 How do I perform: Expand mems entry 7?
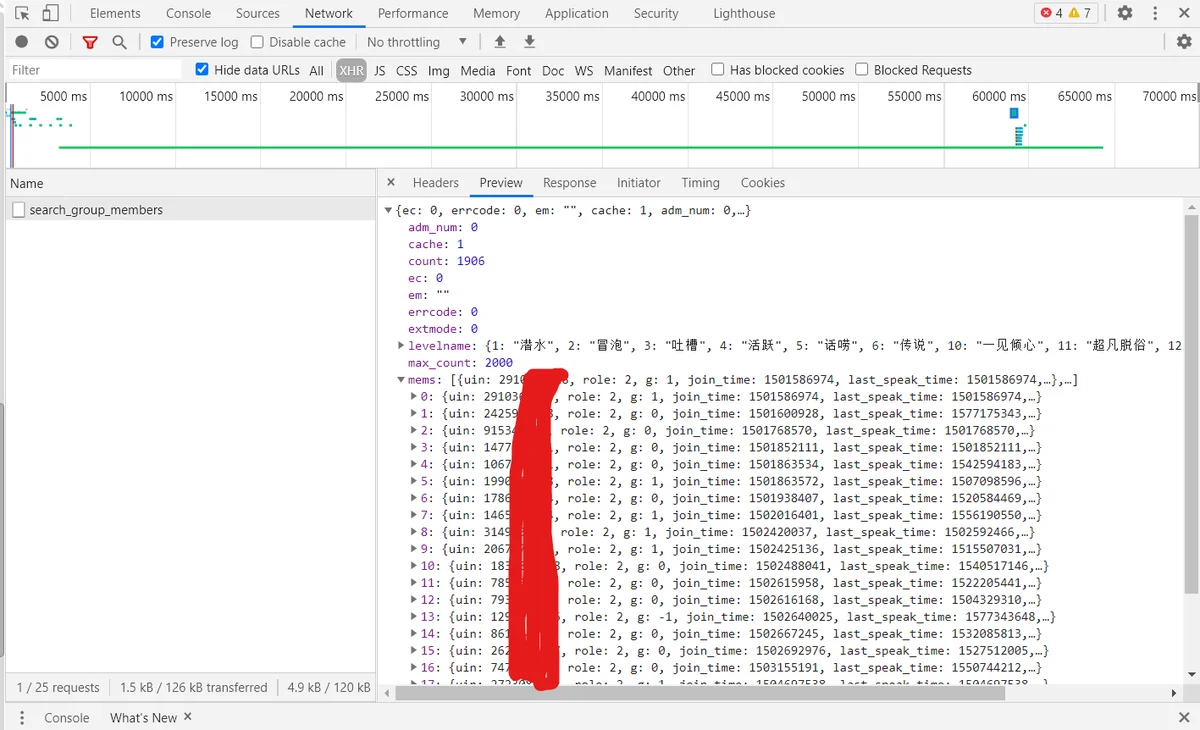tap(414, 515)
